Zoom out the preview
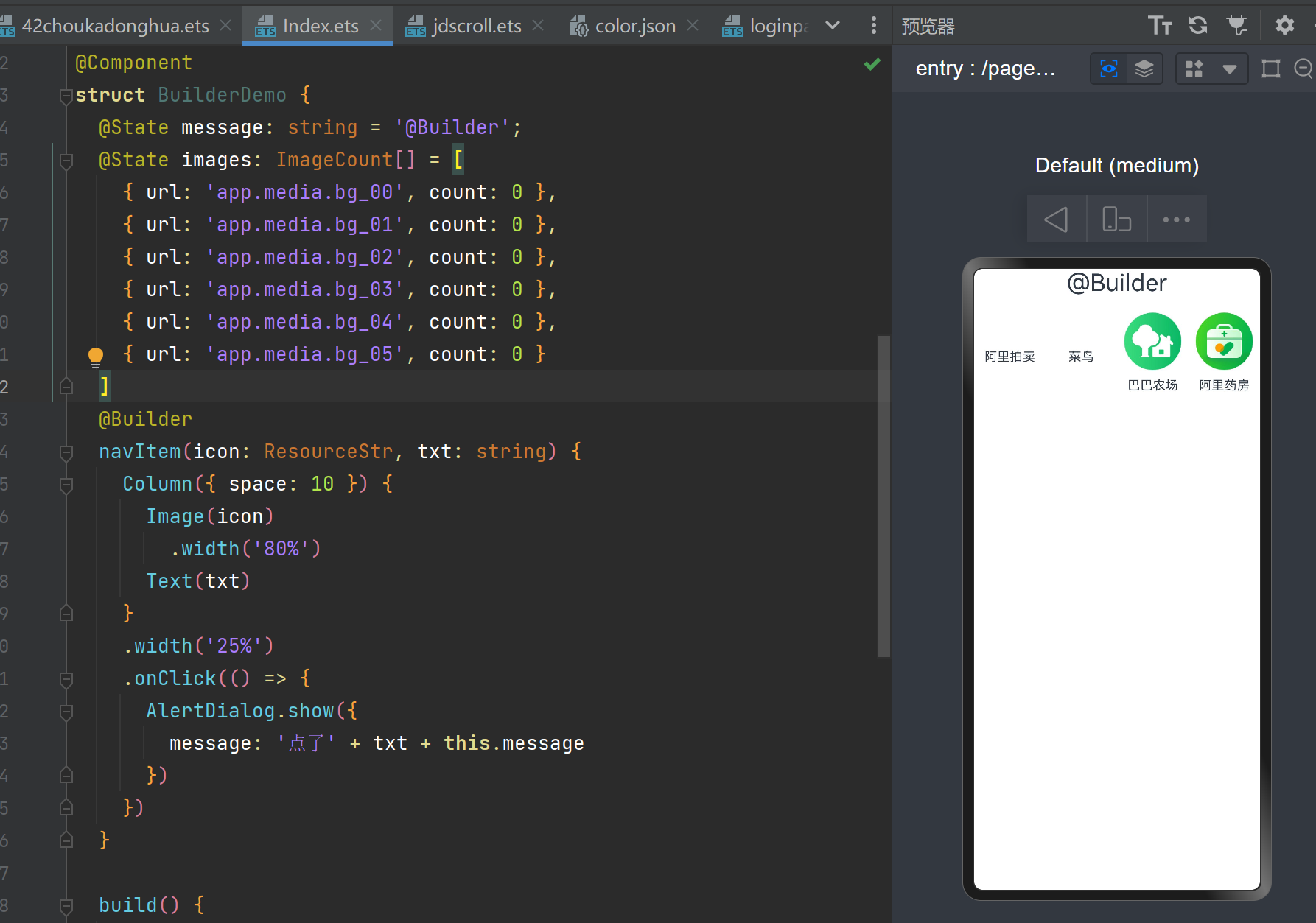This screenshot has height=923, width=1316. [1303, 69]
